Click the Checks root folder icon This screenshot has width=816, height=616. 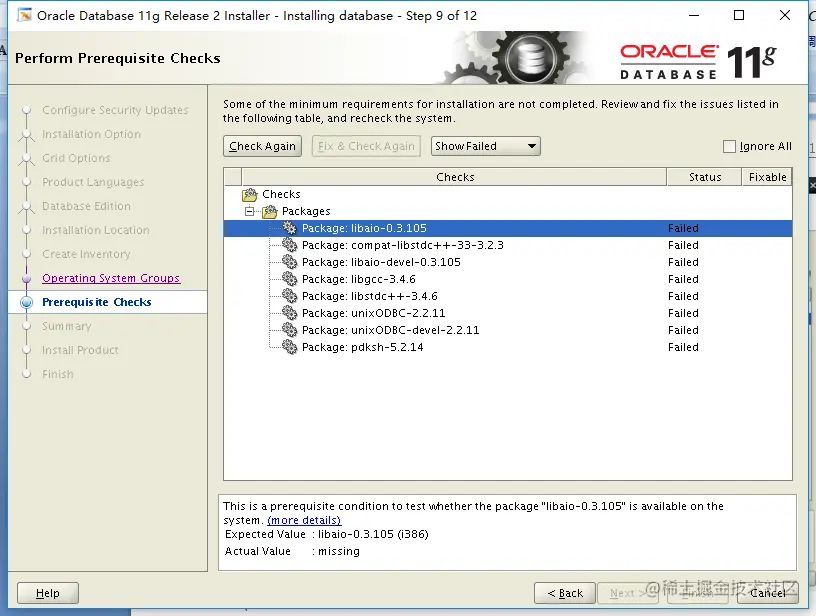[250, 195]
